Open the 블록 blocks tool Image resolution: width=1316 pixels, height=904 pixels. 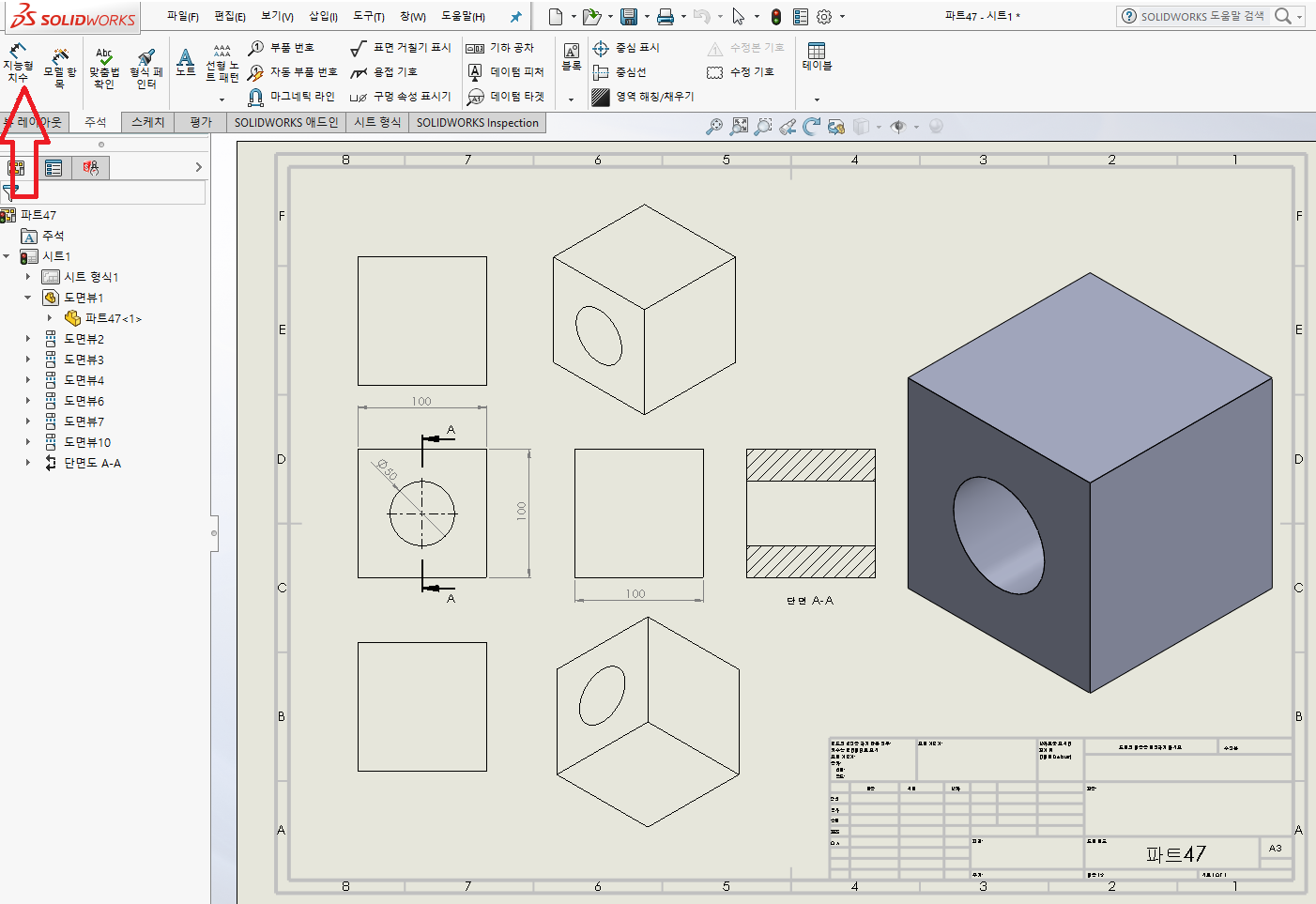point(572,56)
